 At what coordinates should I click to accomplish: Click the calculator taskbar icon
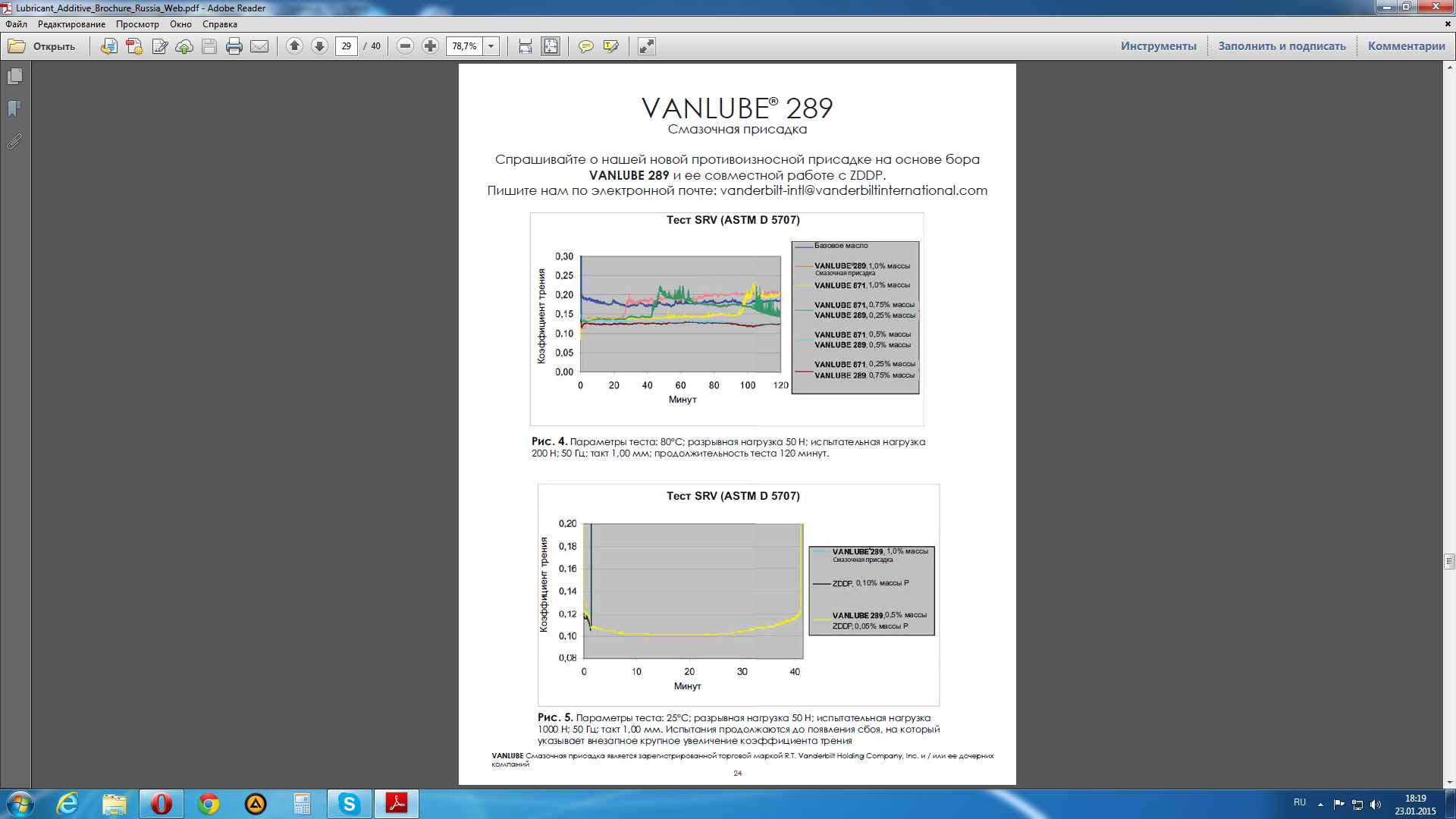(302, 804)
